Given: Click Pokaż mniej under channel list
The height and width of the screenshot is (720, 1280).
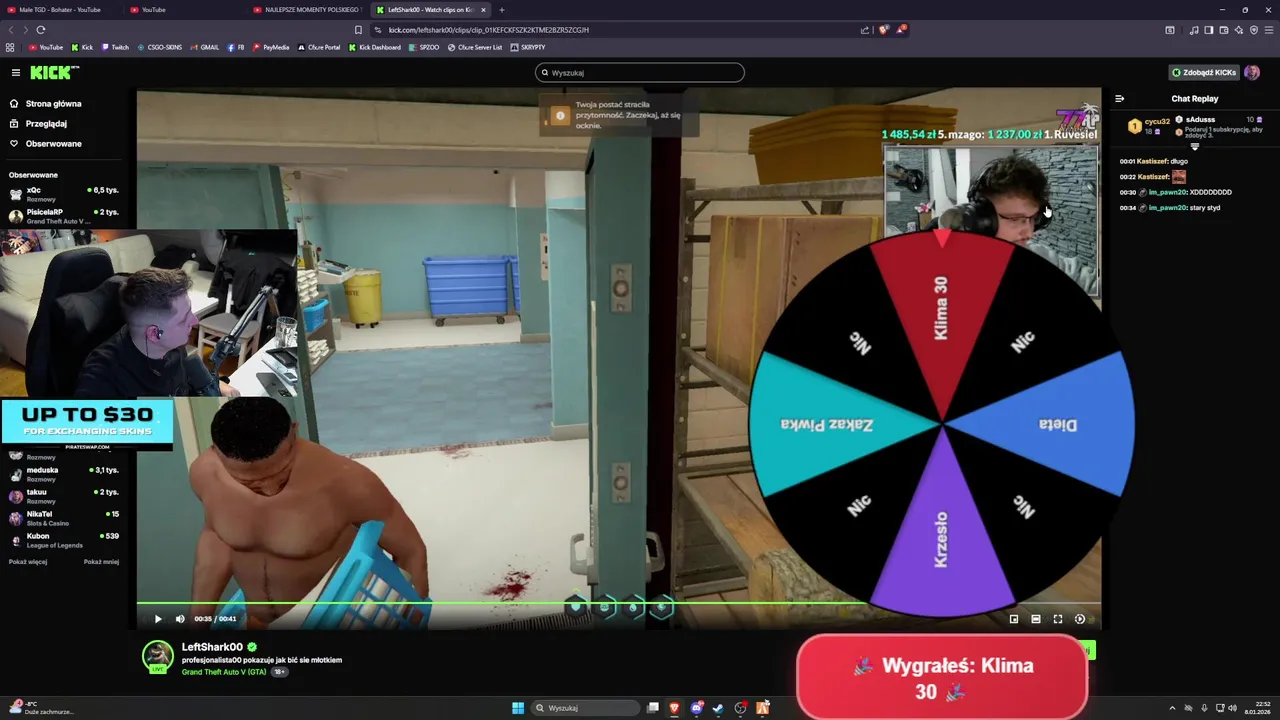Looking at the screenshot, I should (101, 562).
